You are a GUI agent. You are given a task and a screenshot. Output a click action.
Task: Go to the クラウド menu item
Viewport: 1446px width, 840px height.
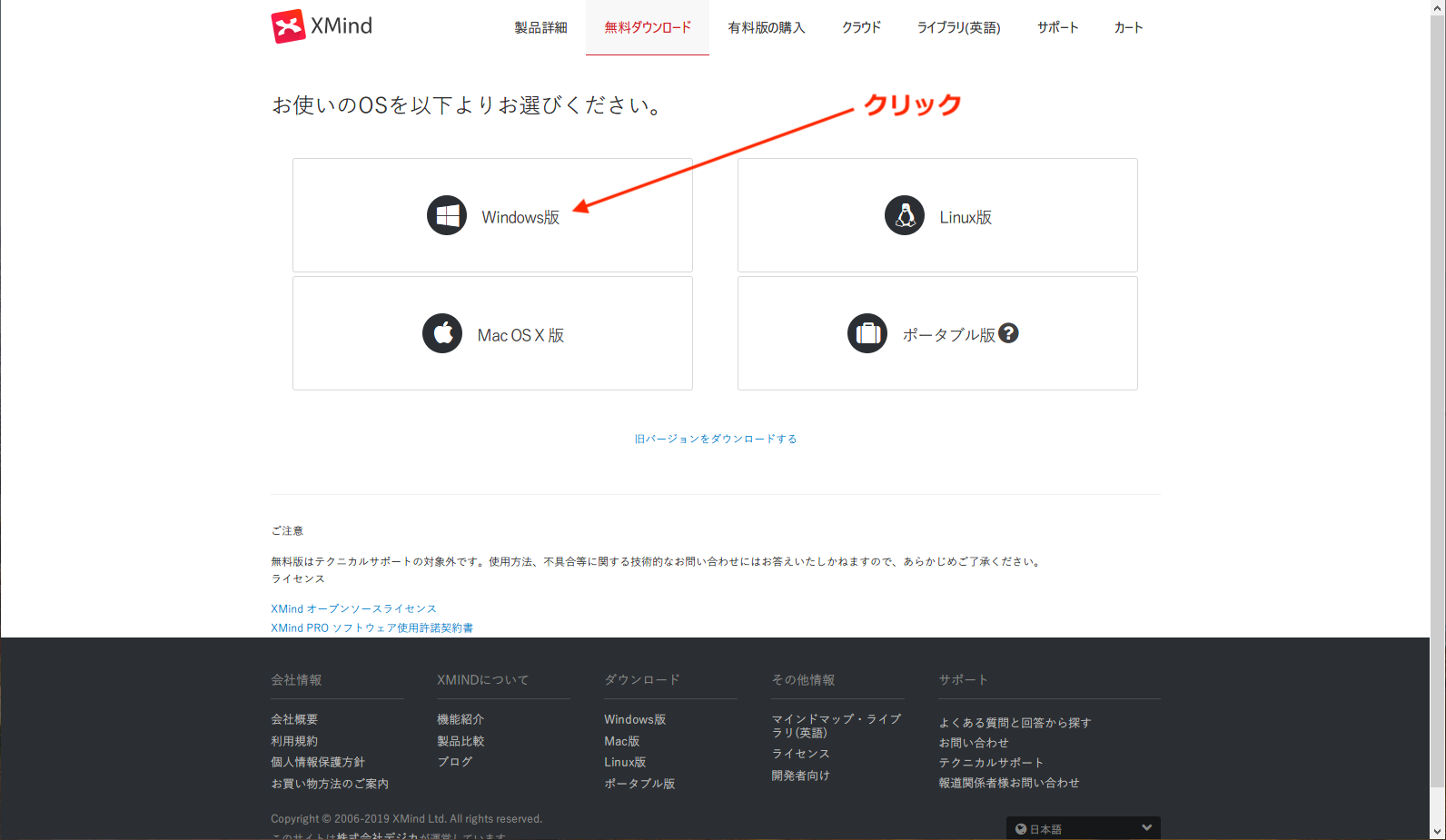(x=861, y=28)
